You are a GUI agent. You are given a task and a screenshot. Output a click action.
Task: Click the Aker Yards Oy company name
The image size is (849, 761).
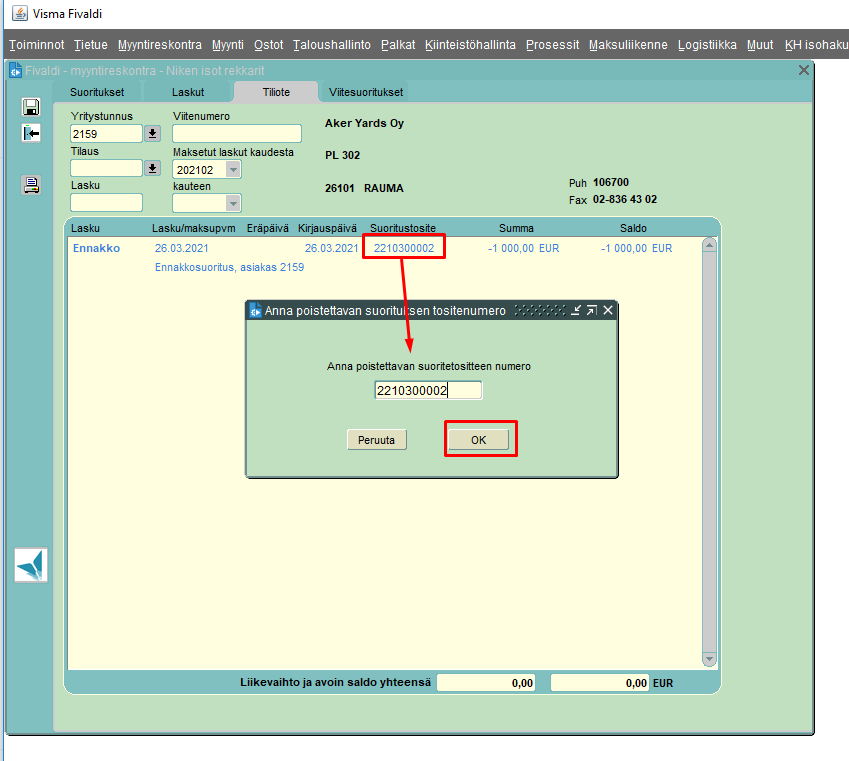click(x=364, y=123)
